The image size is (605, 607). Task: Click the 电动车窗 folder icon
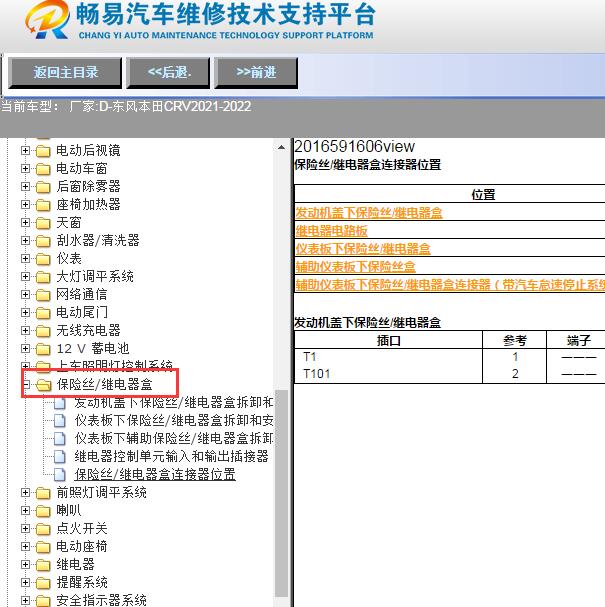(x=43, y=169)
